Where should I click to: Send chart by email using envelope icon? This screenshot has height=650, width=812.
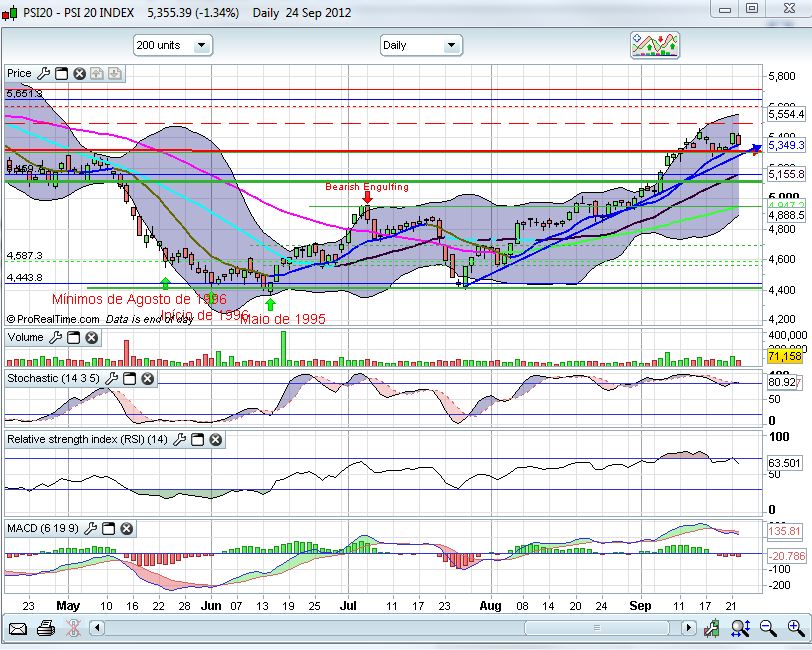[18, 629]
